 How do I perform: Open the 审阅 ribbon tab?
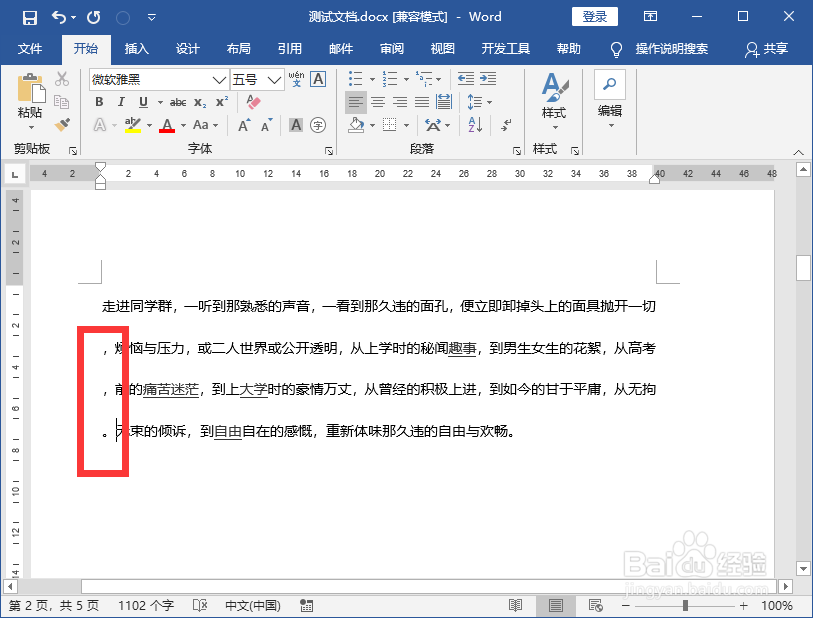click(x=392, y=47)
